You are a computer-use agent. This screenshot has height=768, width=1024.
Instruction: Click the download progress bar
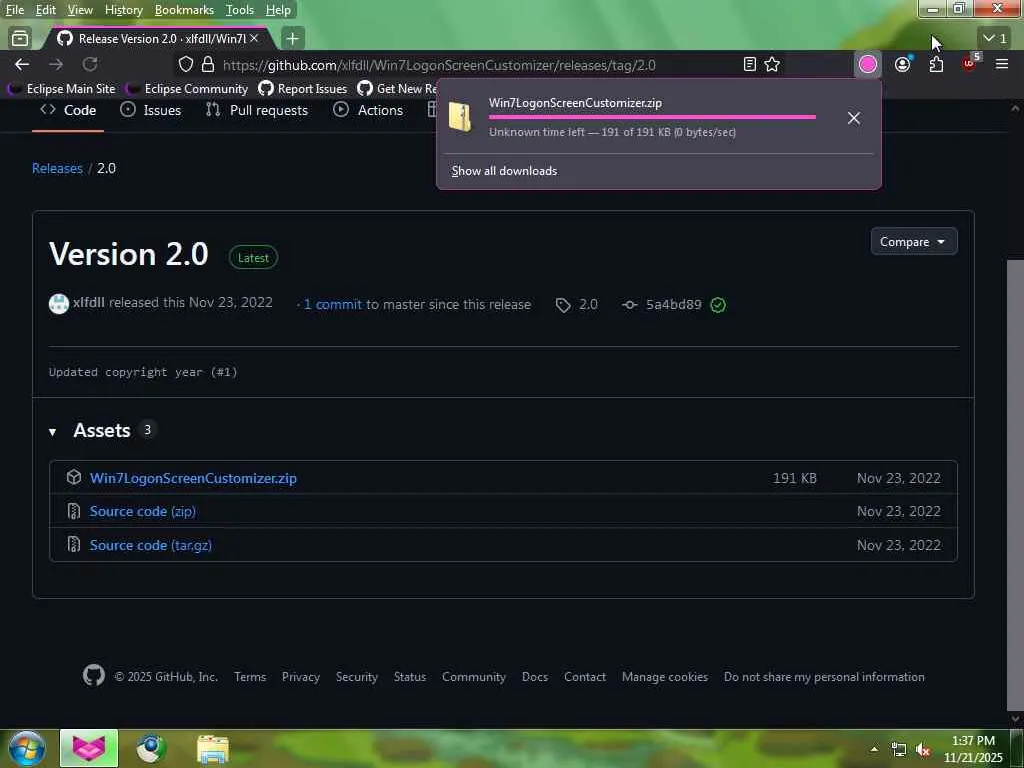tap(652, 118)
